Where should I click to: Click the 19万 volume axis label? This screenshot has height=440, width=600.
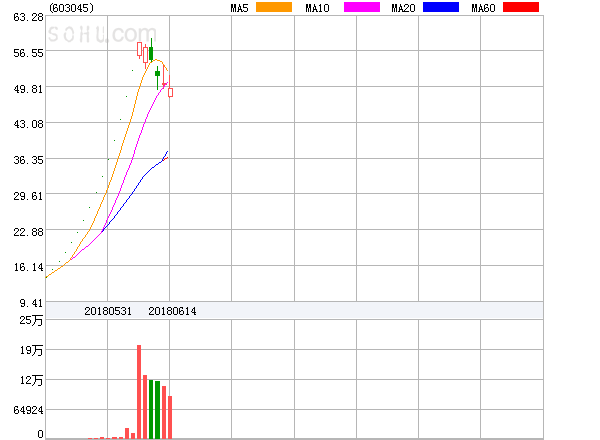click(x=31, y=350)
